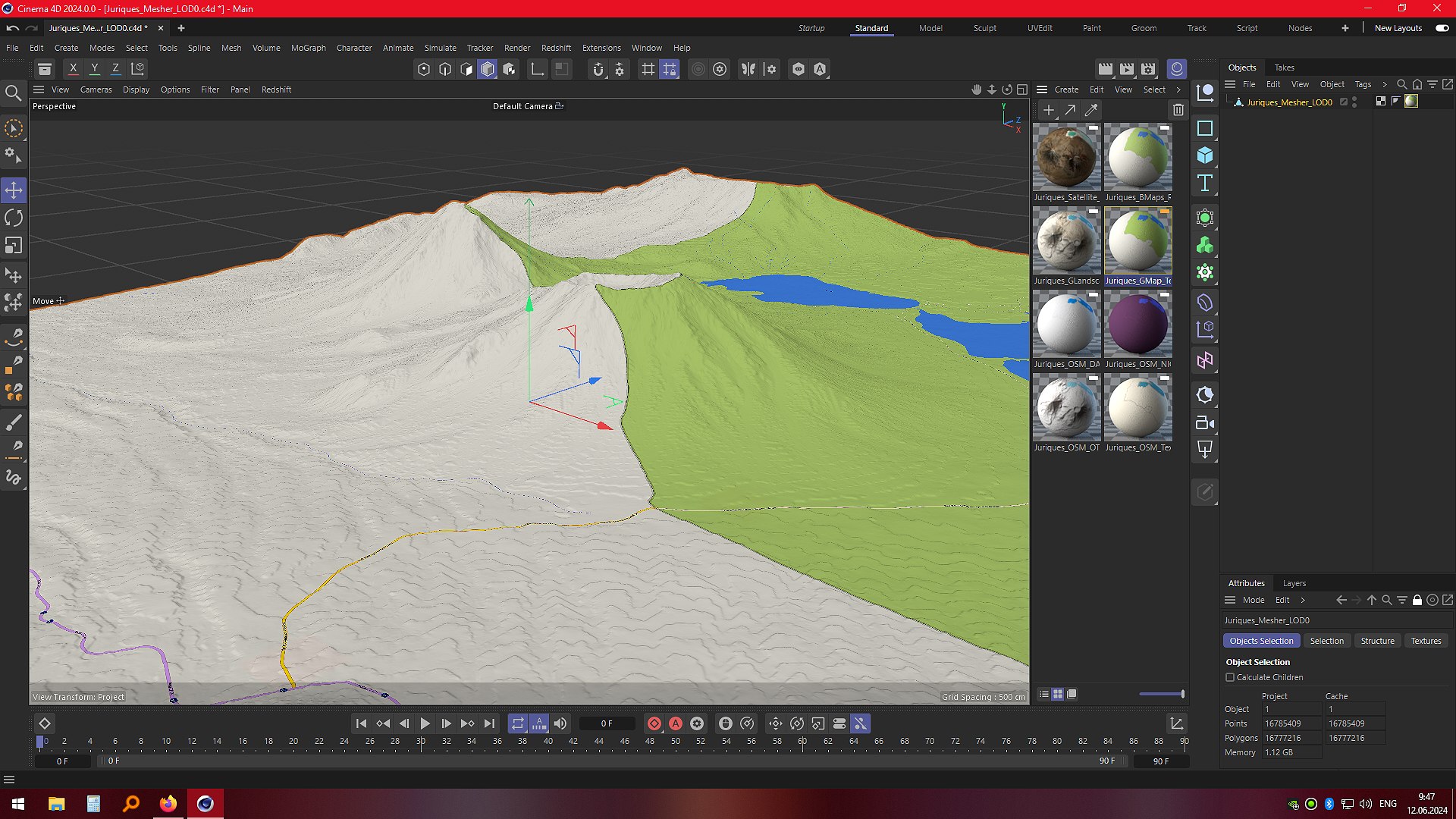Image resolution: width=1456 pixels, height=819 pixels.
Task: Open the Objects manager hamburger menu
Action: tap(1230, 84)
